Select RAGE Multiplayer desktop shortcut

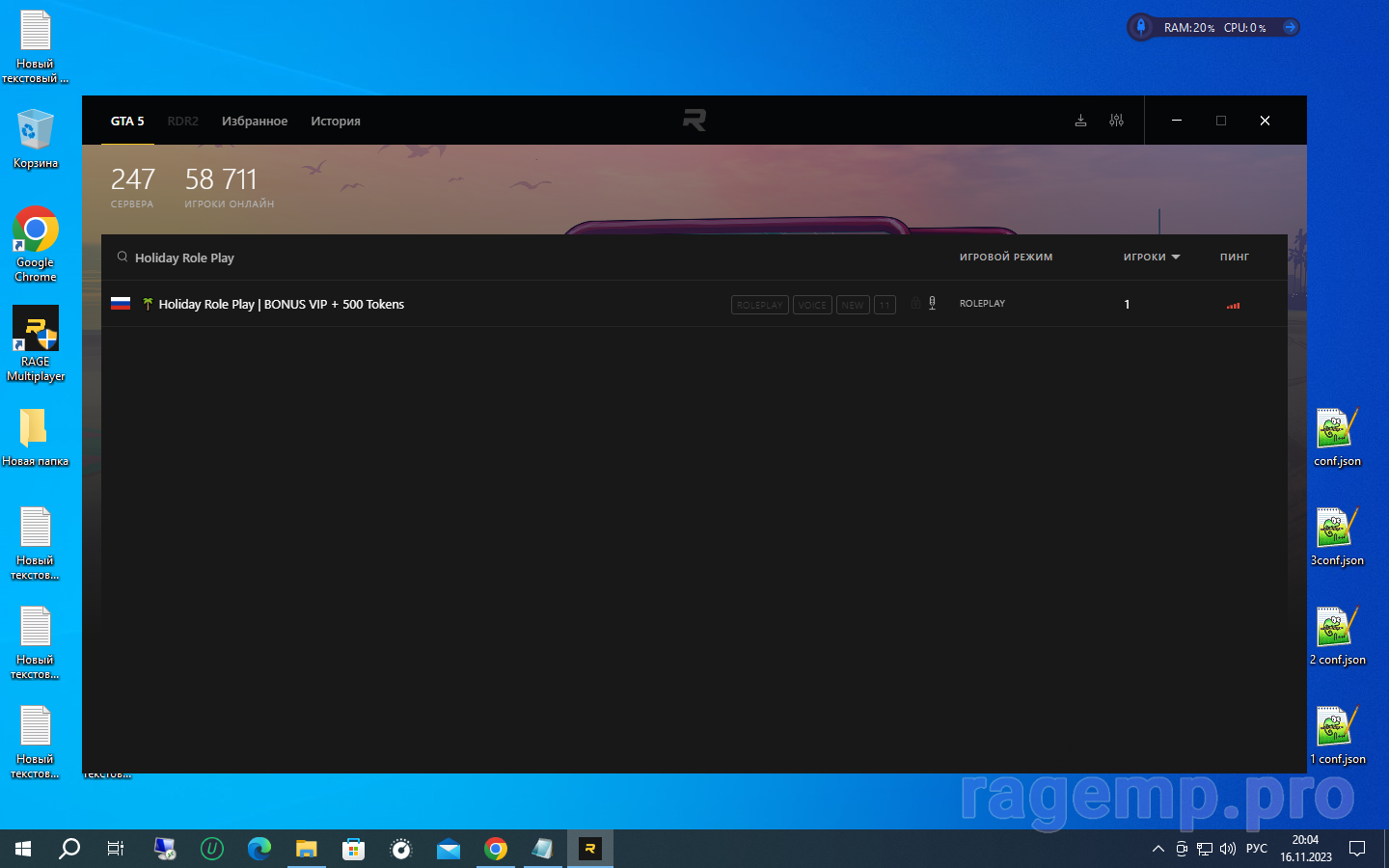[36, 343]
